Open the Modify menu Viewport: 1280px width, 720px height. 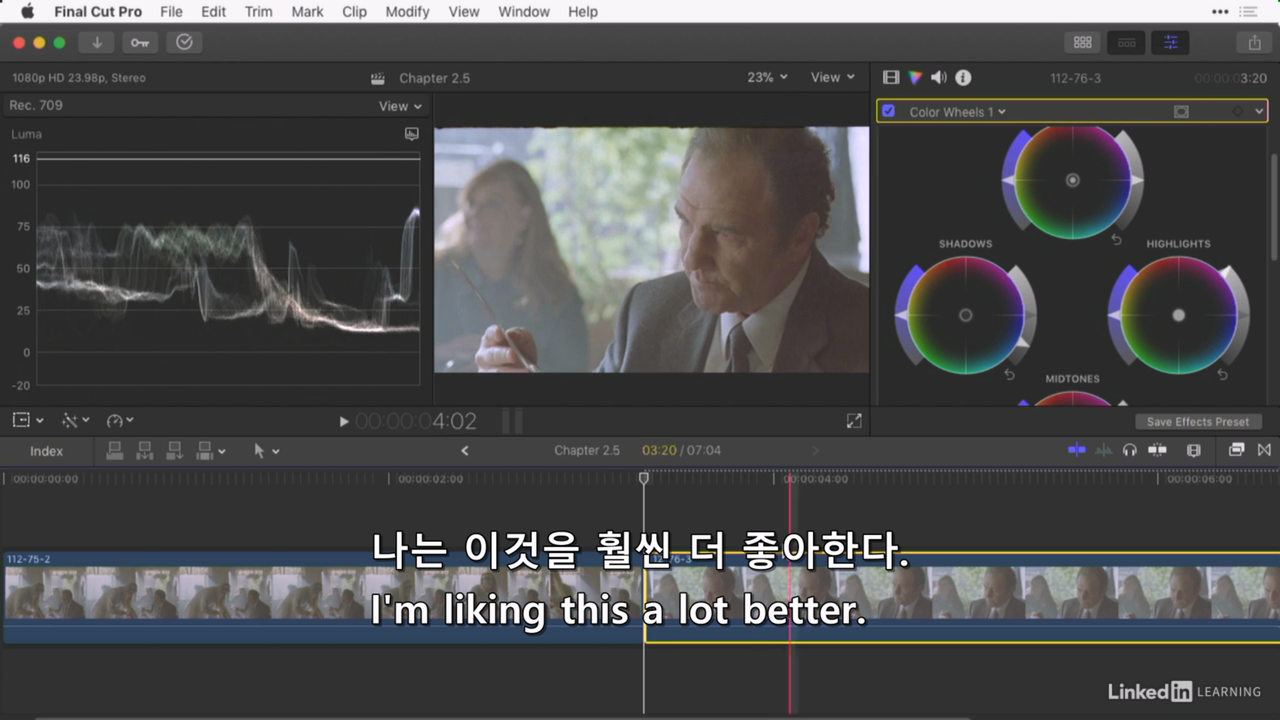[x=407, y=12]
